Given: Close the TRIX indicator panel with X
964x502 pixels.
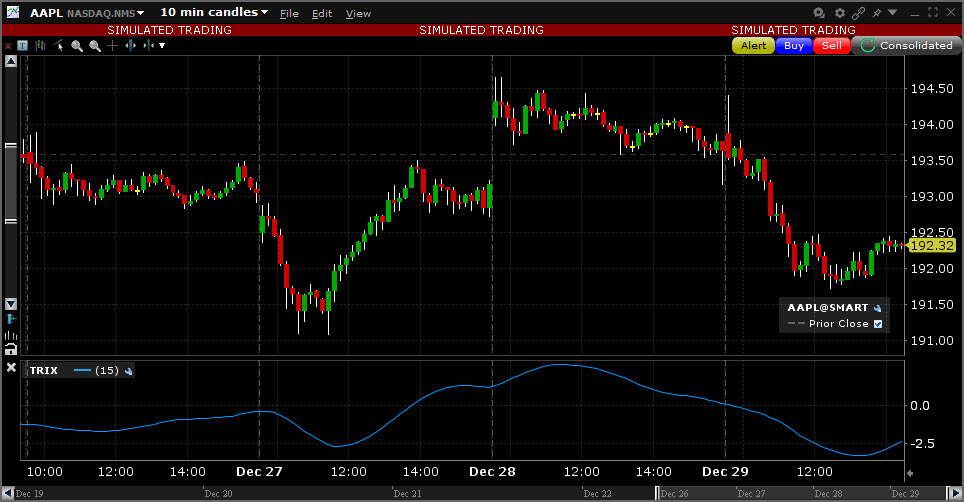Looking at the screenshot, I should coord(11,367).
